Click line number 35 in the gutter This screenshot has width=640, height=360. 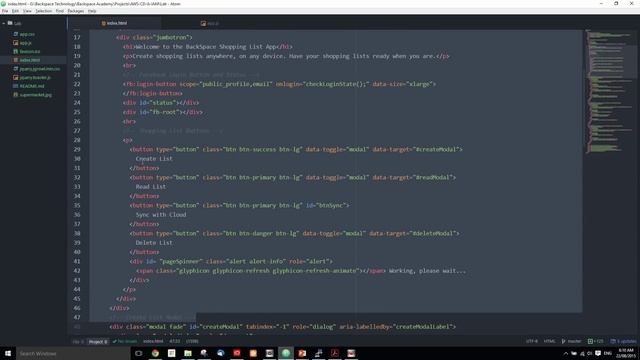[77, 205]
